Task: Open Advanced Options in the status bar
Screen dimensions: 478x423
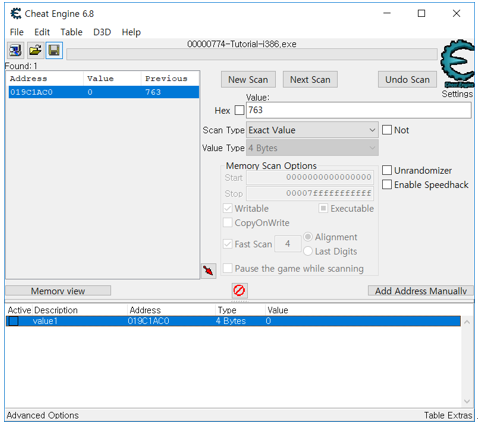Action: coord(43,415)
